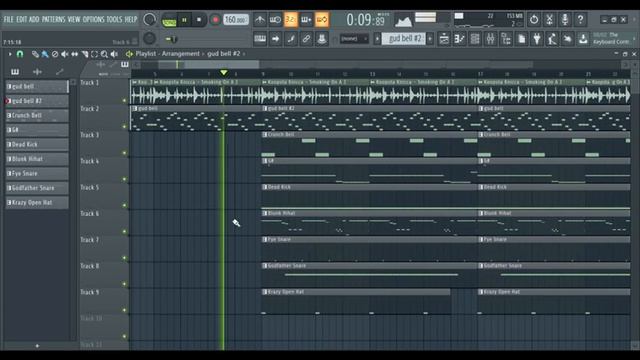Stop playback with the stop button
Screen dimensions: 640x360
[x=199, y=20]
